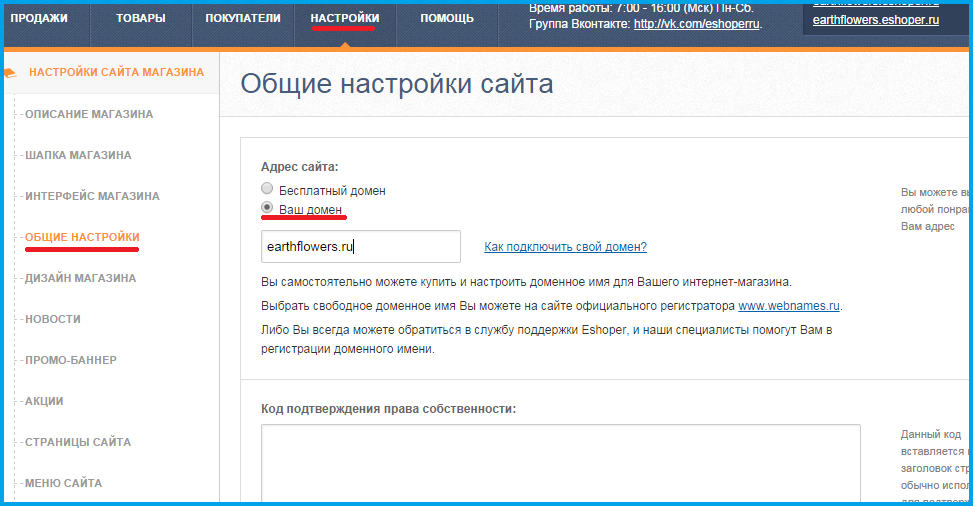Select the 'Бесплатный домен' radio button
973x506 pixels.
click(266, 189)
